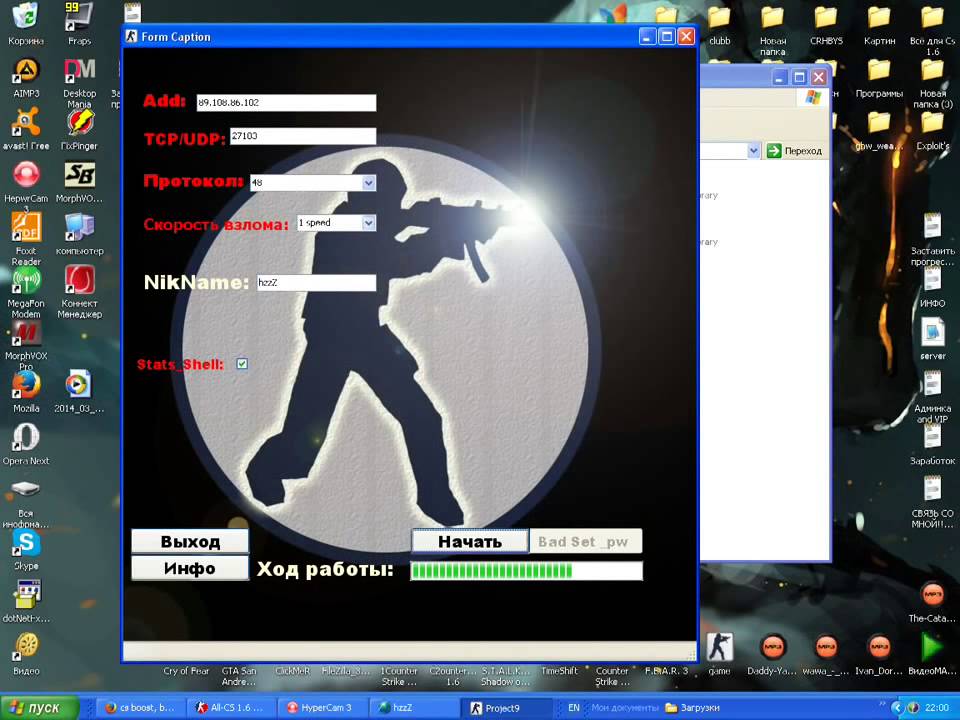Viewport: 960px width, 720px height.
Task: Launch MorphVOX icon with SB logo
Action: coord(79,176)
